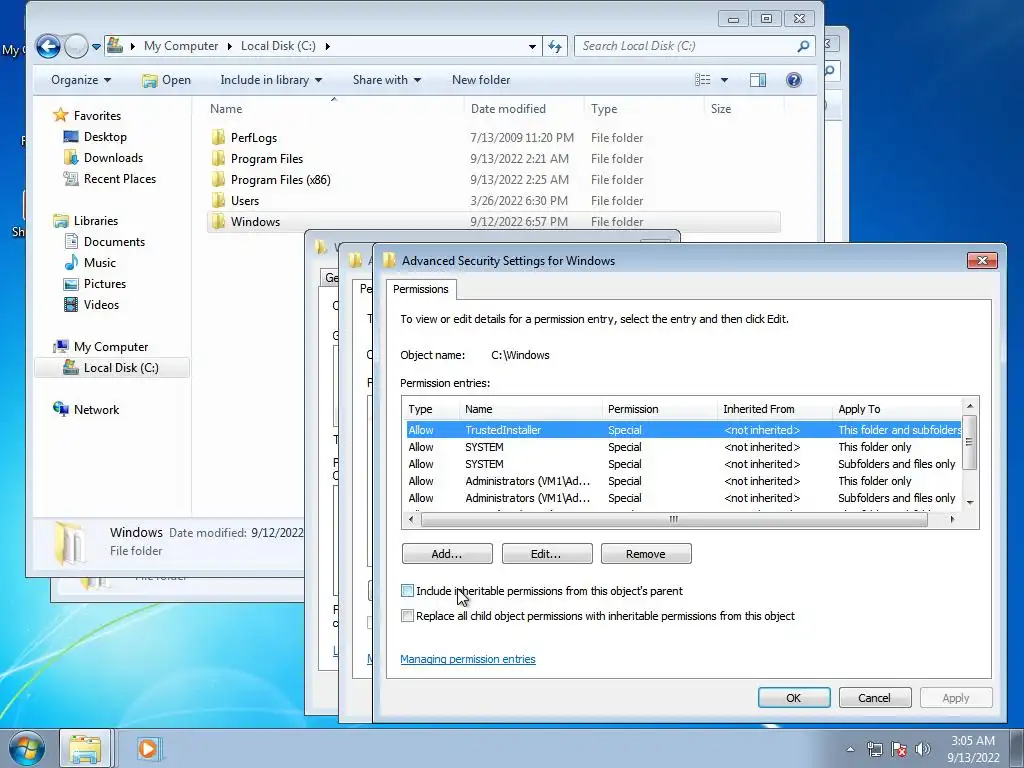
Task: Open Recent Places in the sidebar
Action: coord(120,178)
